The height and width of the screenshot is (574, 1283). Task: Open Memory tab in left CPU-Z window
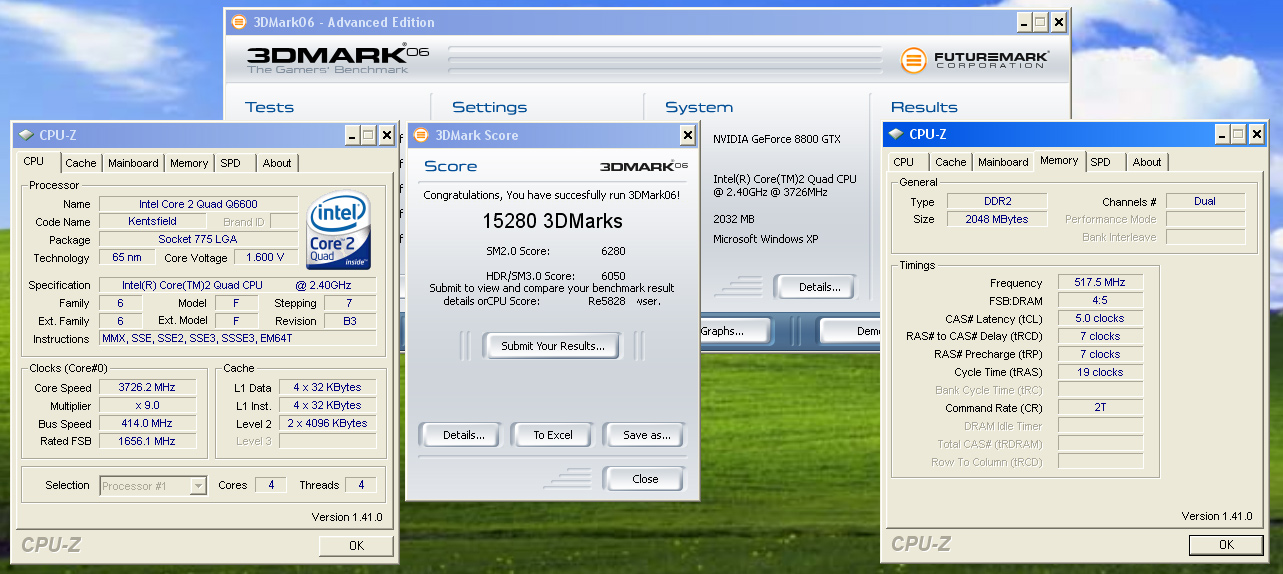(x=189, y=163)
